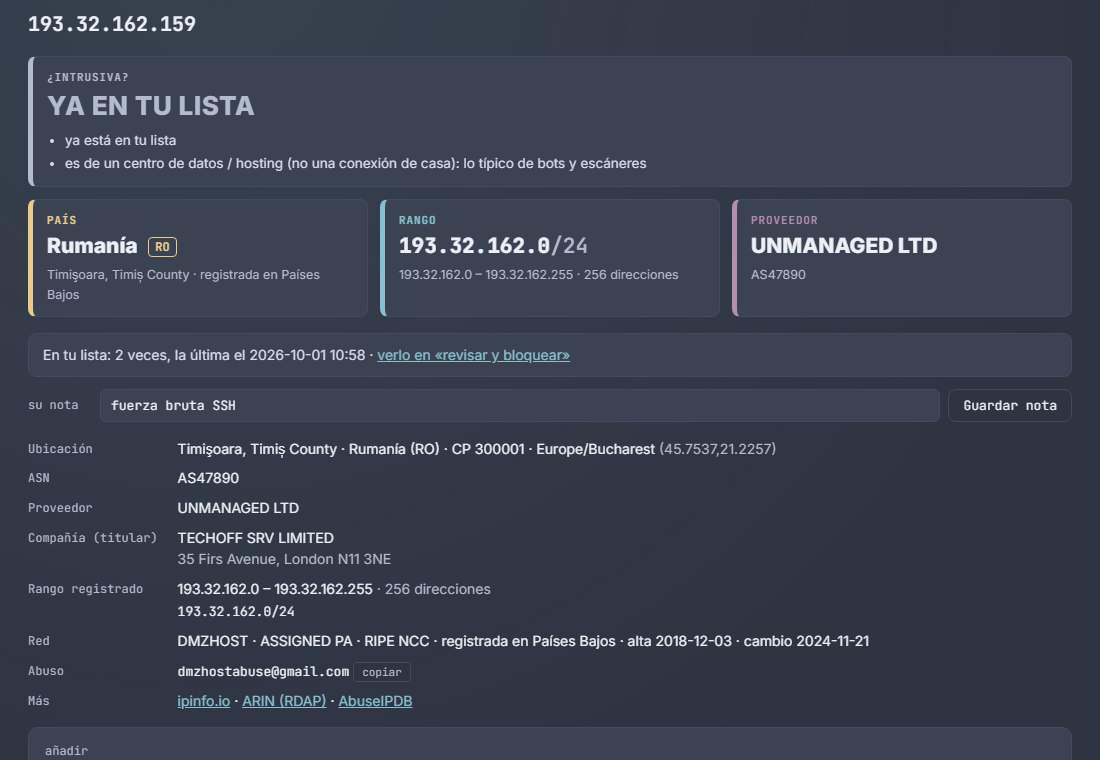Click the bullet ya está en tu lista
Screen dimensions: 1100x760
(x=121, y=140)
